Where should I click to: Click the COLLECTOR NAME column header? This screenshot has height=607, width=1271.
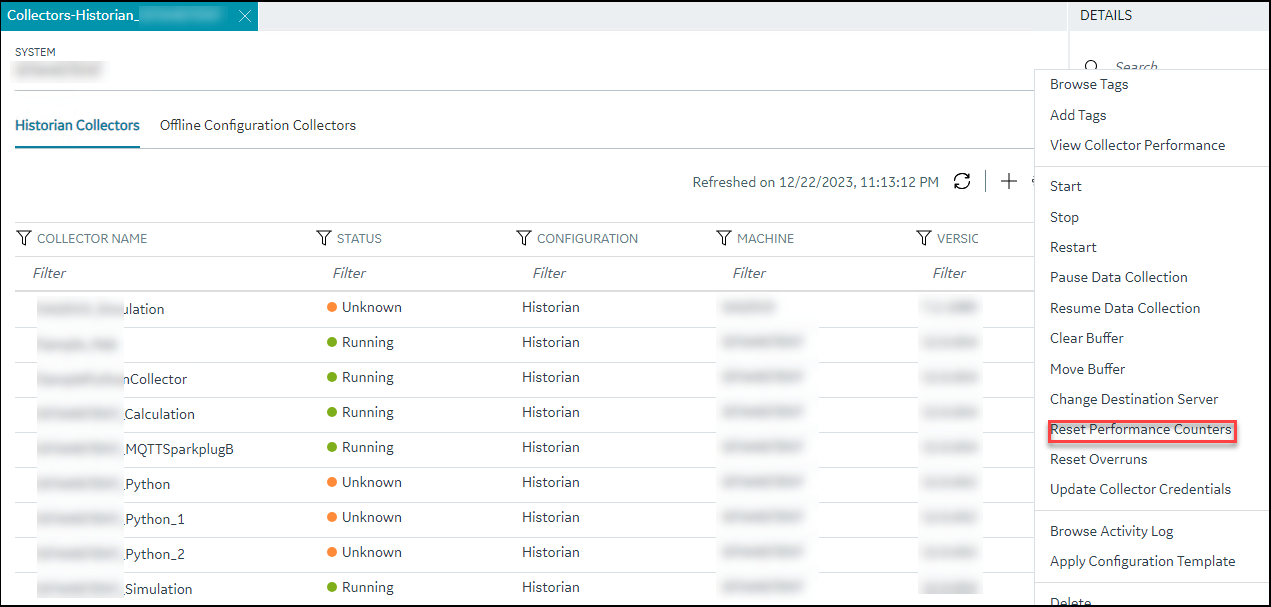click(92, 238)
